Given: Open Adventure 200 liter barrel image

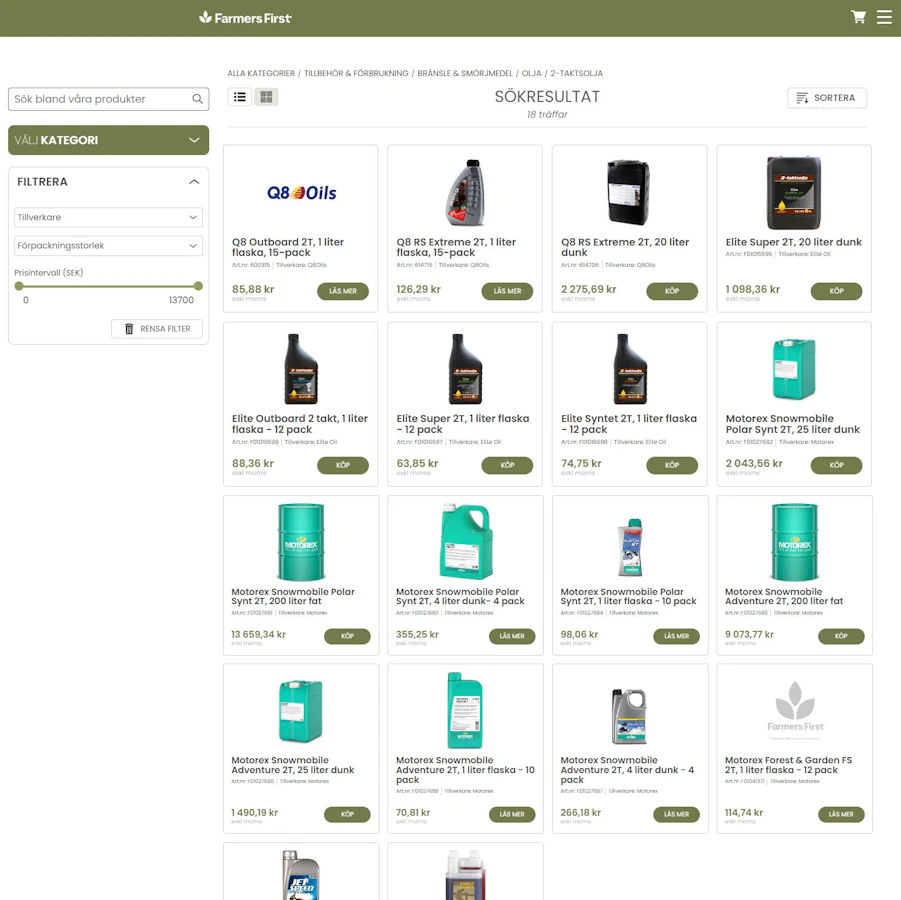Looking at the screenshot, I should (x=795, y=542).
